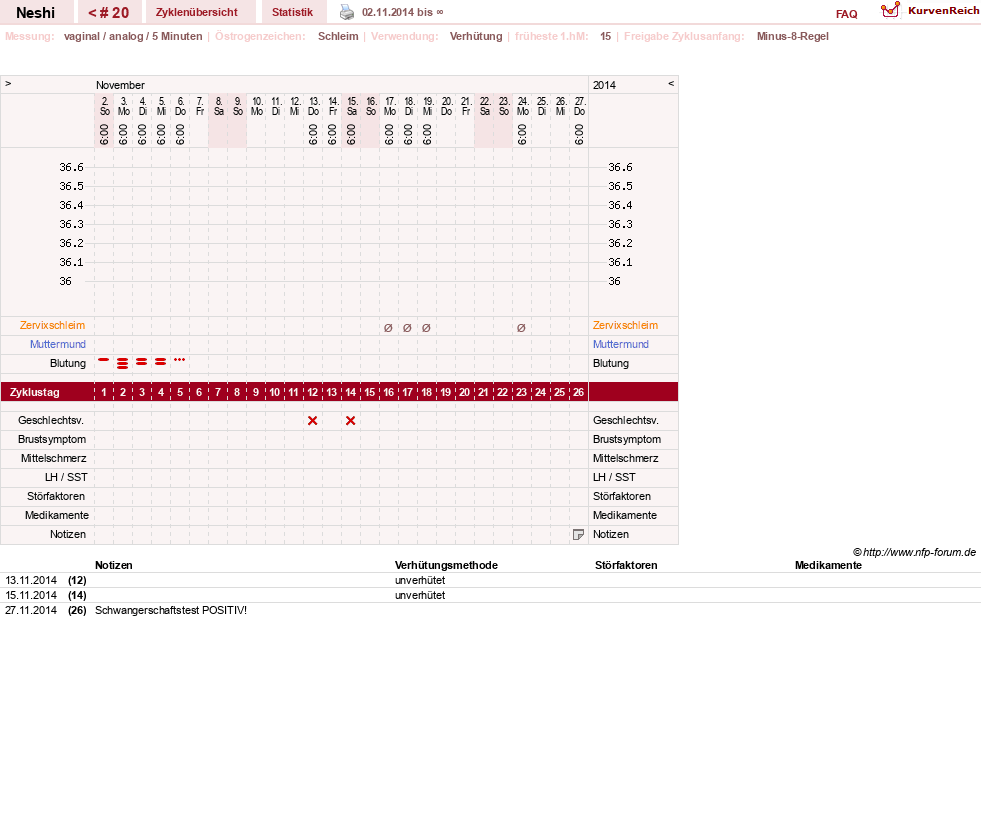
Task: Open the note icon on cycle day 26
Action: 578,534
